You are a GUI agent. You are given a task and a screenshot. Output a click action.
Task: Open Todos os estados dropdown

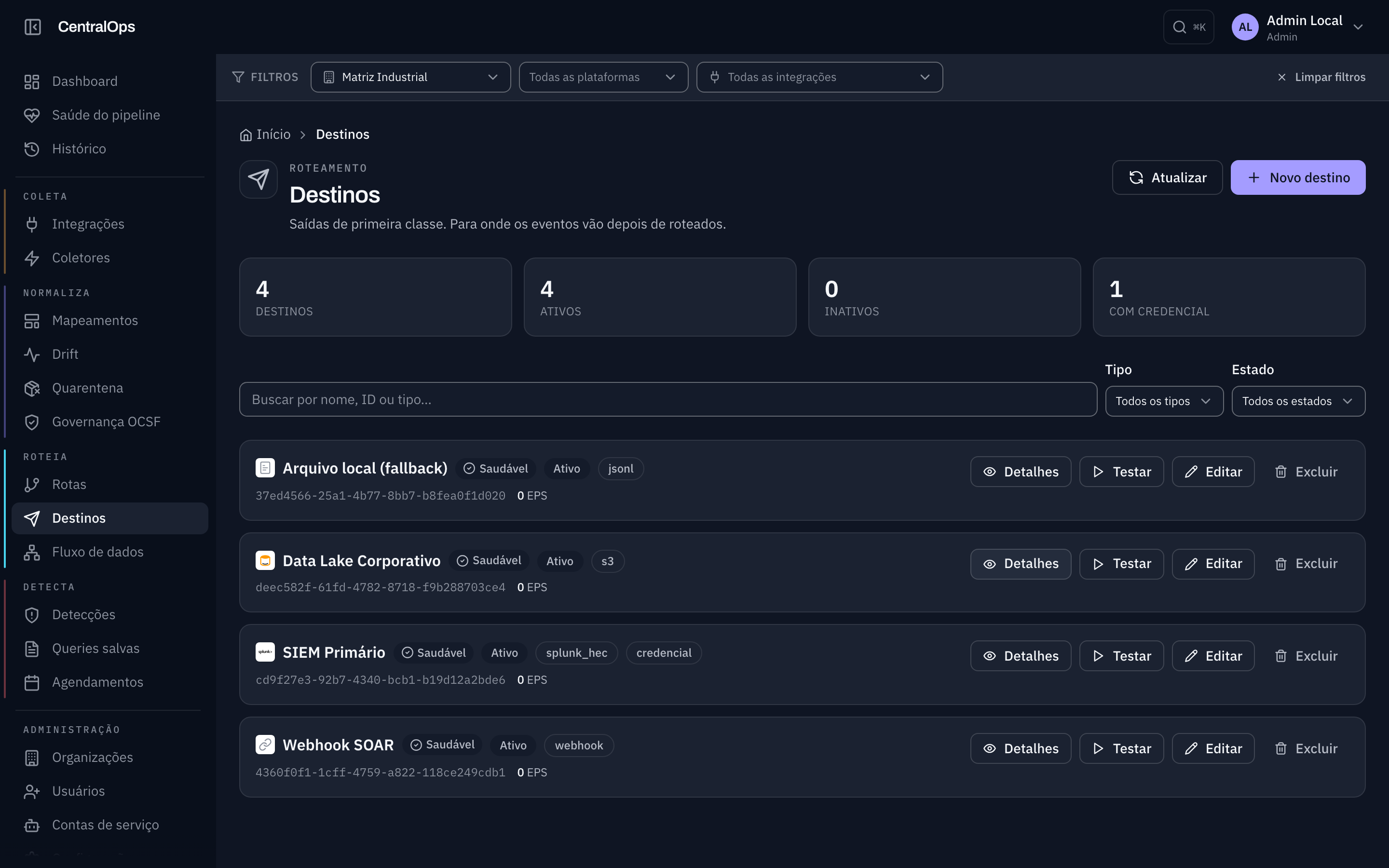tap(1298, 401)
